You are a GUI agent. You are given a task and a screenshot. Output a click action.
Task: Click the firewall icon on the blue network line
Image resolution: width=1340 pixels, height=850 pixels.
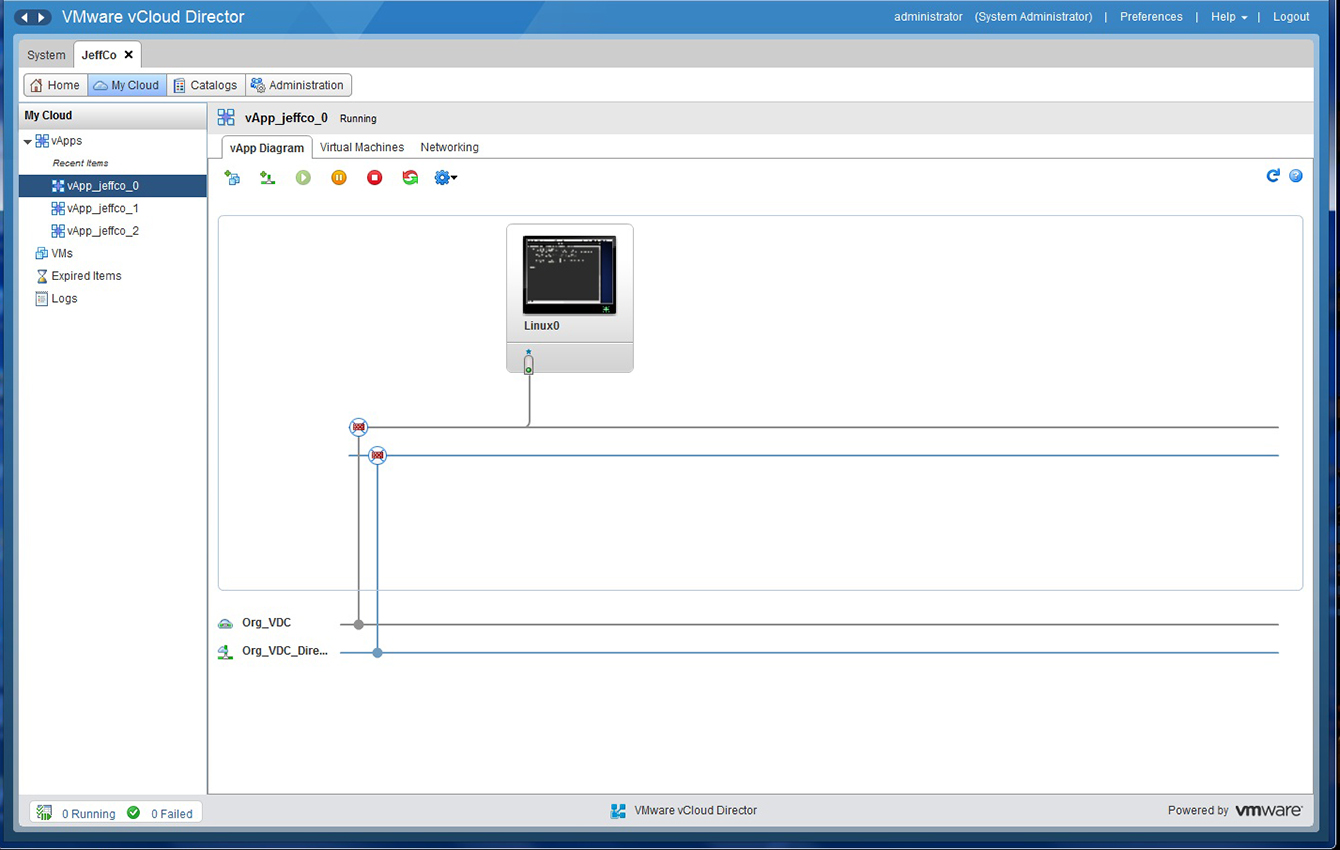377,455
